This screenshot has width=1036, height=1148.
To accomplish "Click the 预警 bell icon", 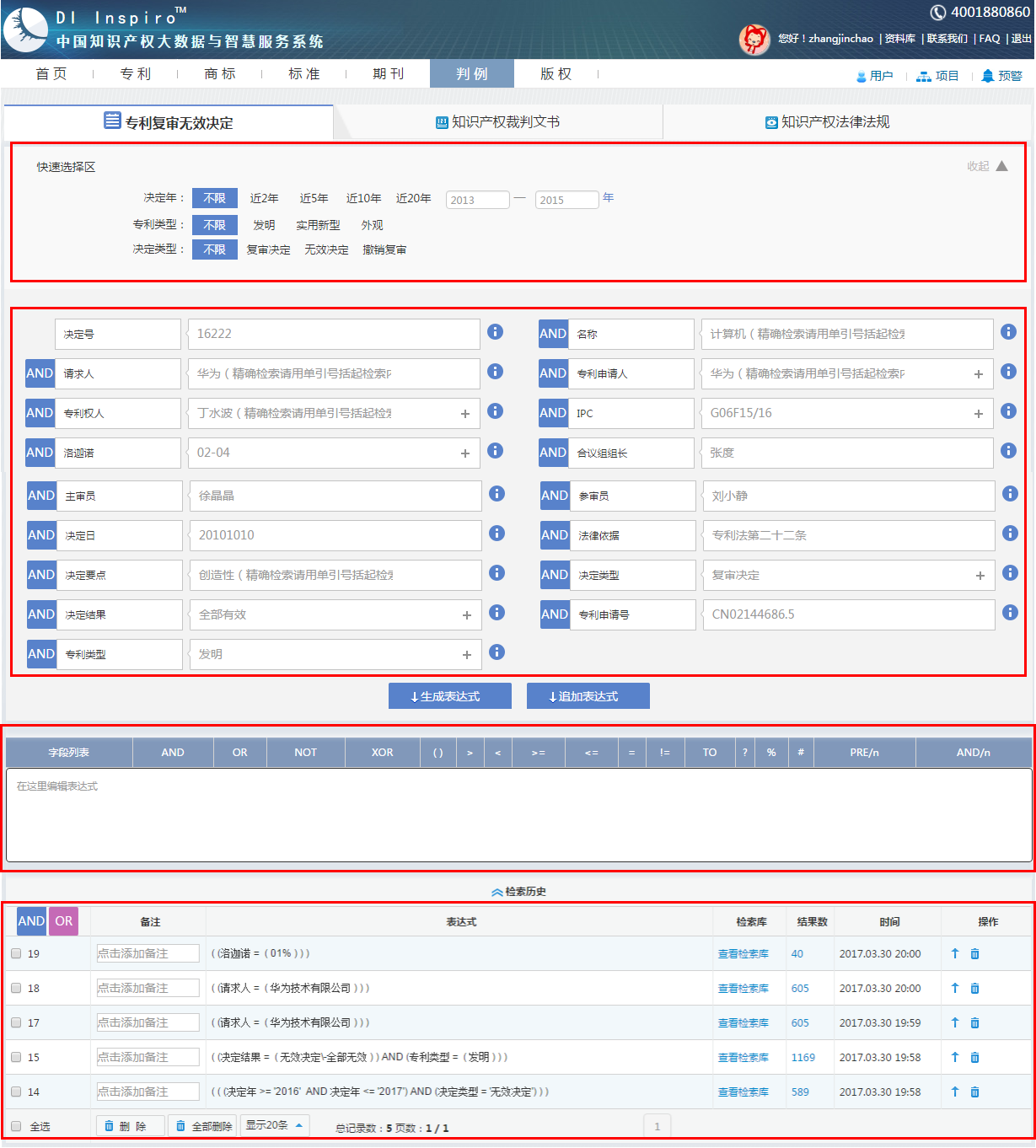I will (x=988, y=76).
